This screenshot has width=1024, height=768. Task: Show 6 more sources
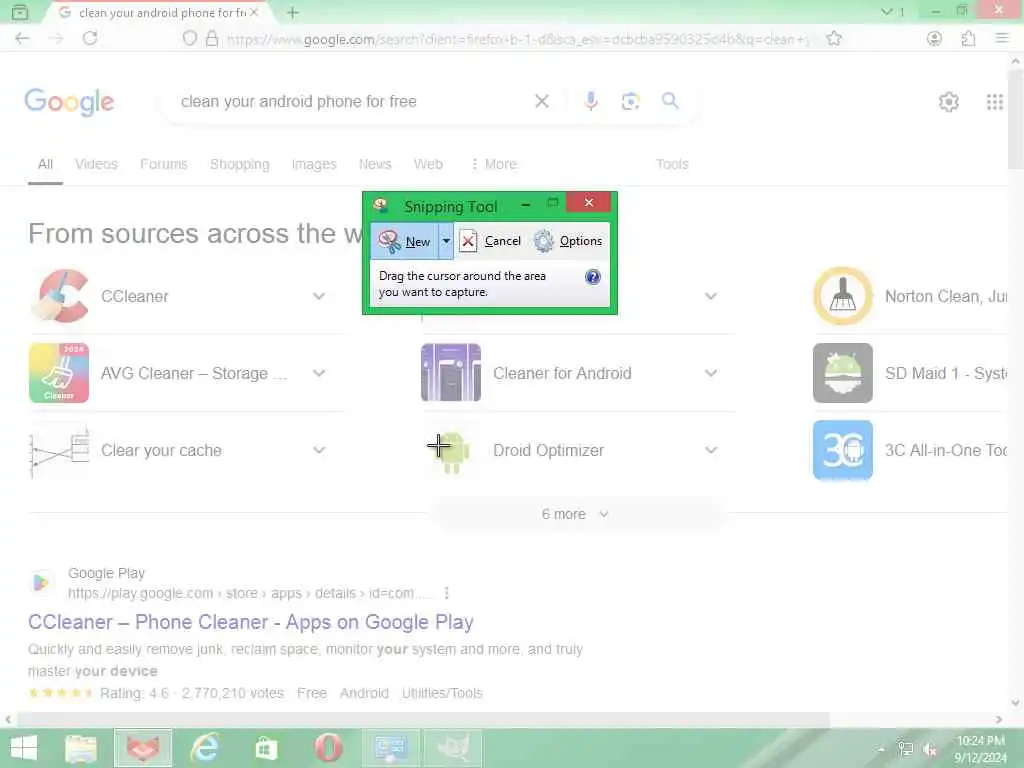point(575,514)
